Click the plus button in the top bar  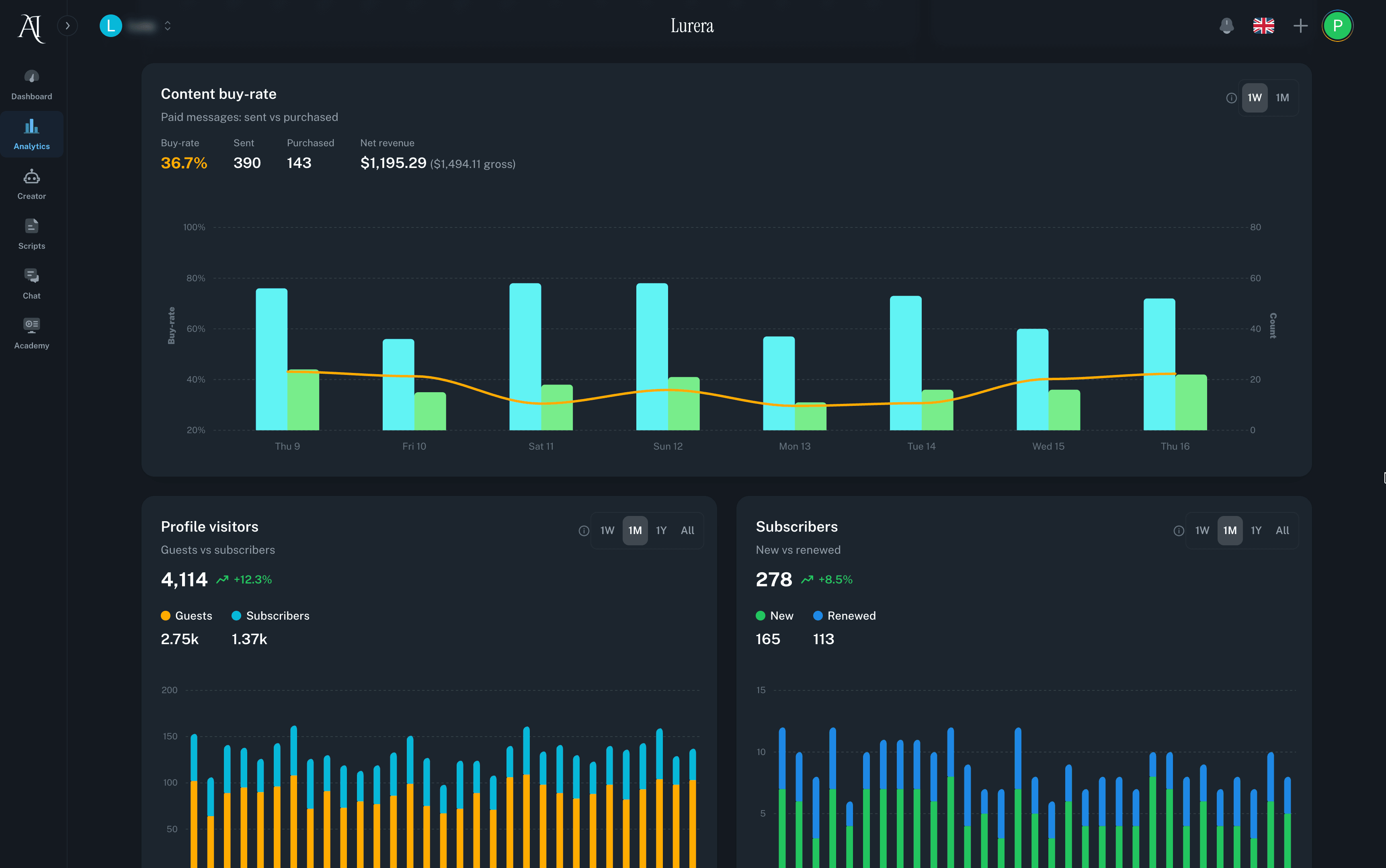[1300, 25]
